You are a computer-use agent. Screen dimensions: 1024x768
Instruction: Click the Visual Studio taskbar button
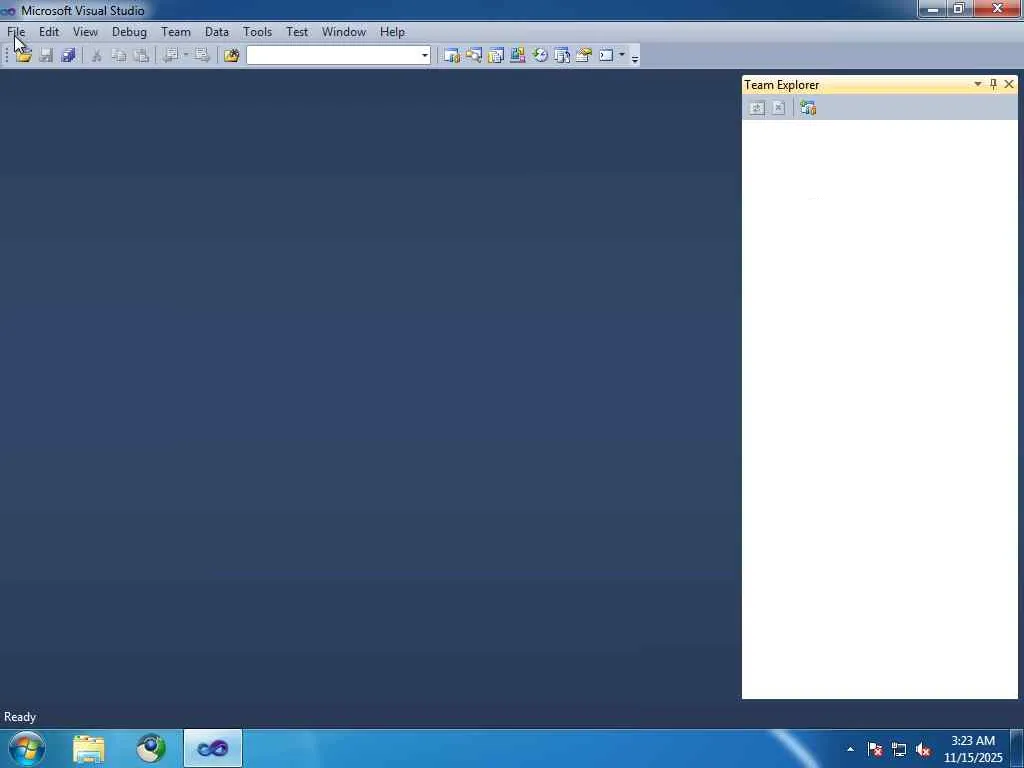tap(213, 748)
